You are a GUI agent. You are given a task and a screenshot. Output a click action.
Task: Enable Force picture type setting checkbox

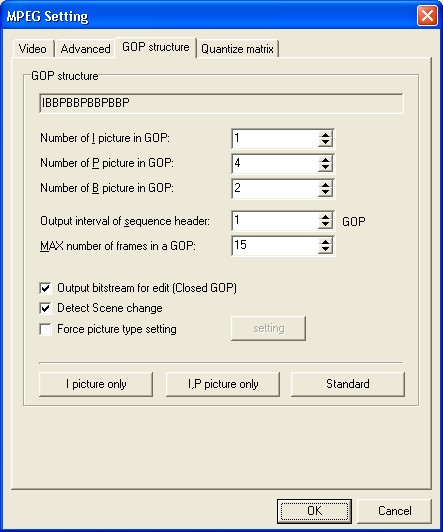click(45, 329)
